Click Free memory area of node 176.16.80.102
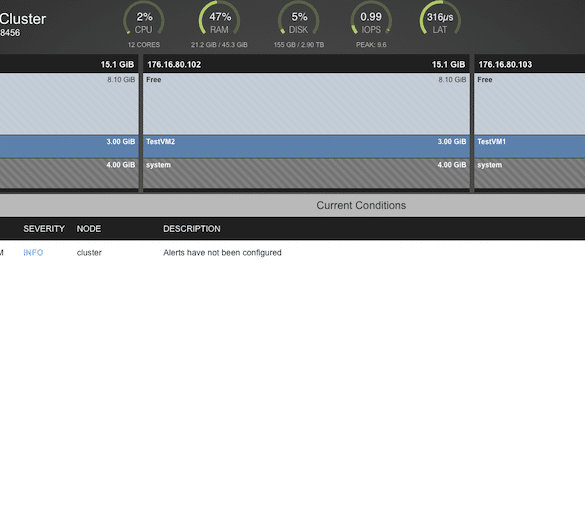This screenshot has width=585, height=524. point(306,104)
